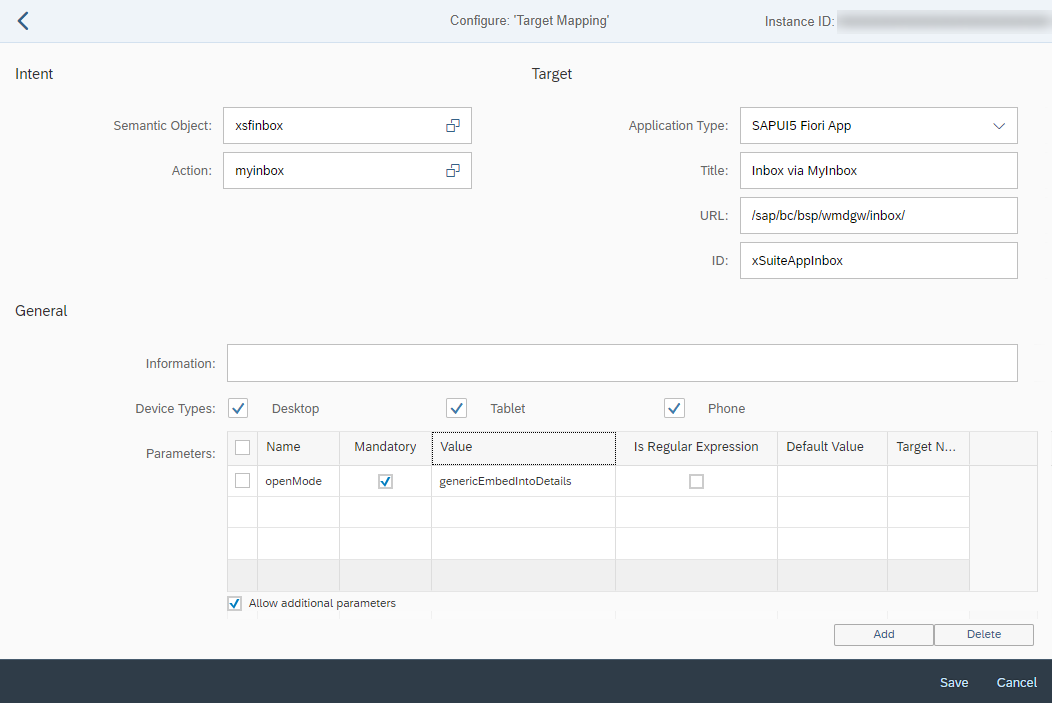
Task: Open value help for Semantic Object
Action: [453, 125]
